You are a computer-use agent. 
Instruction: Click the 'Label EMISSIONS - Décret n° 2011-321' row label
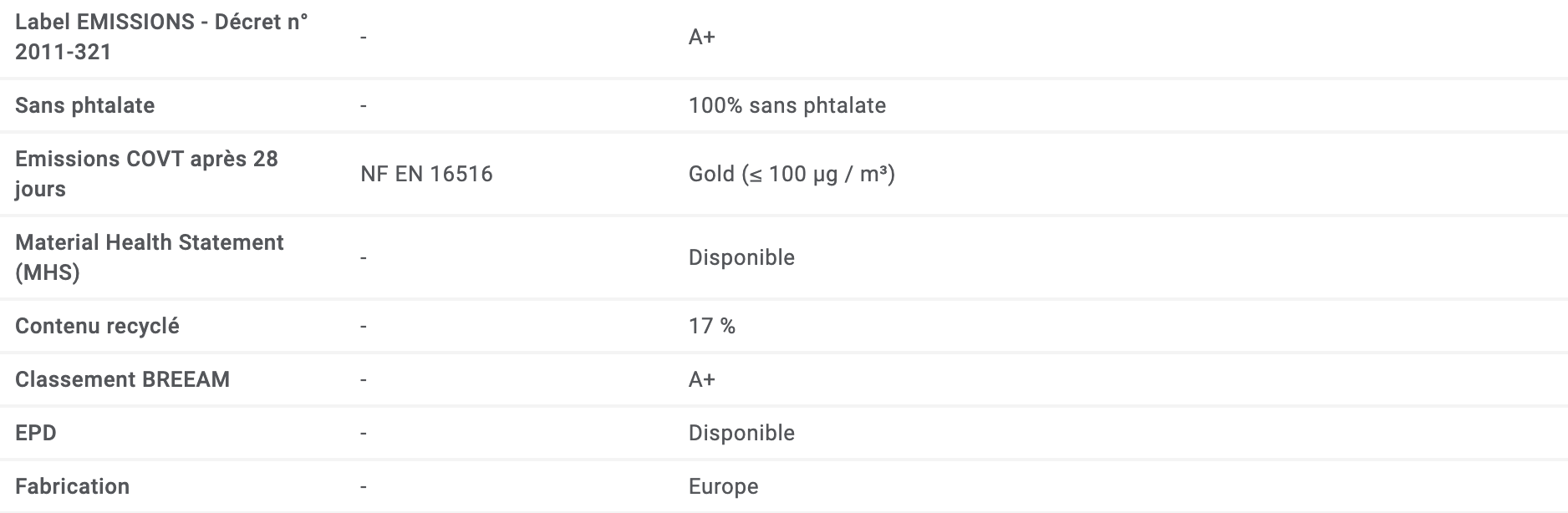point(161,37)
